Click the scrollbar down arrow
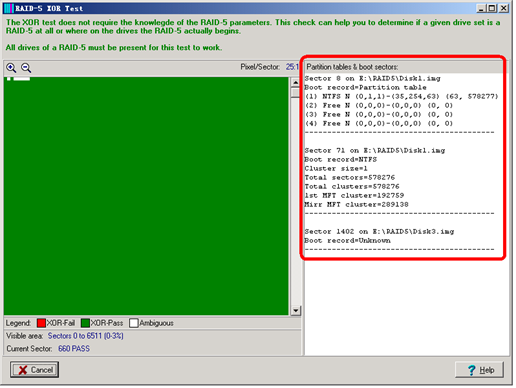 point(295,311)
